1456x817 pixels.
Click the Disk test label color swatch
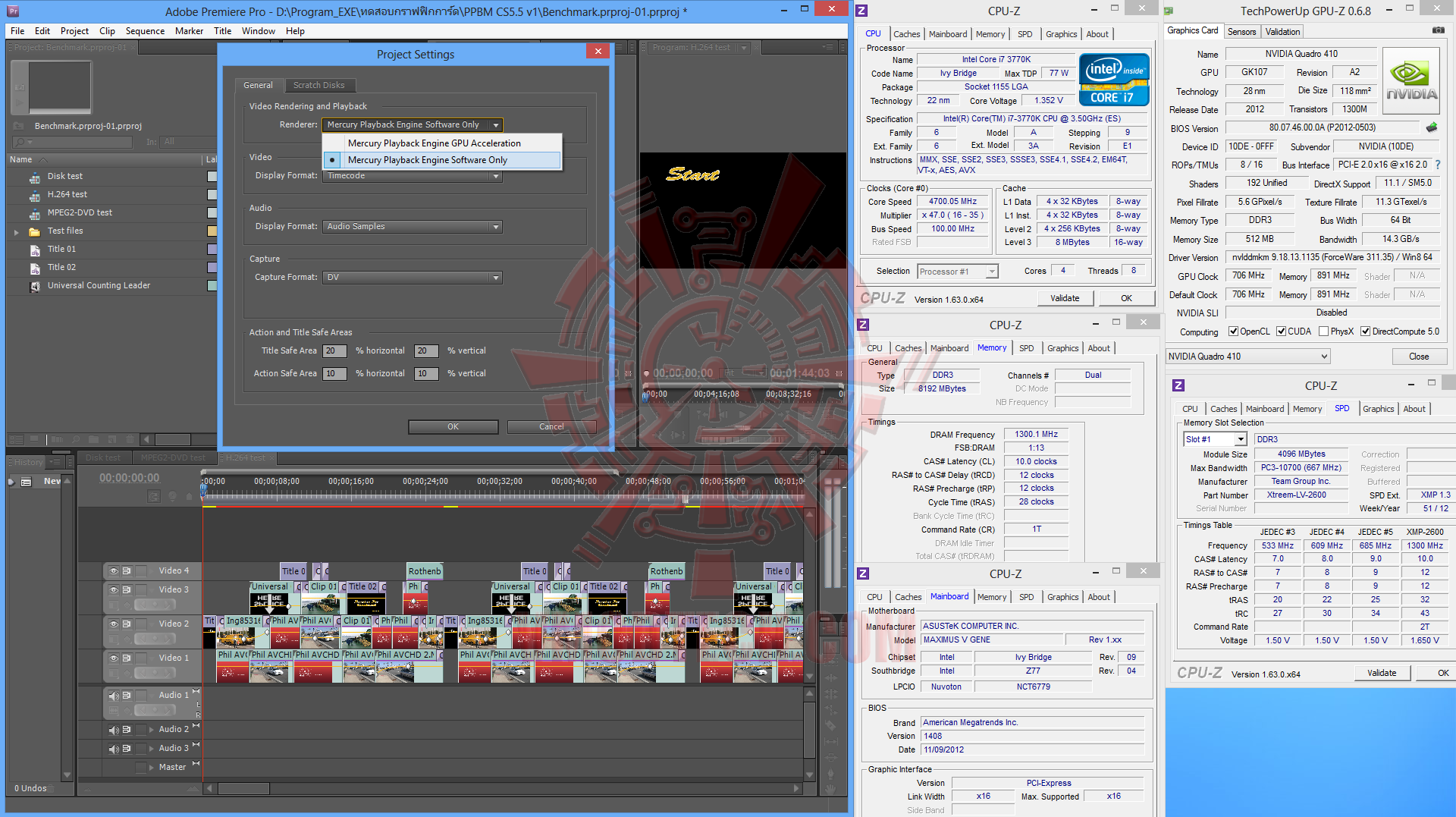212,177
